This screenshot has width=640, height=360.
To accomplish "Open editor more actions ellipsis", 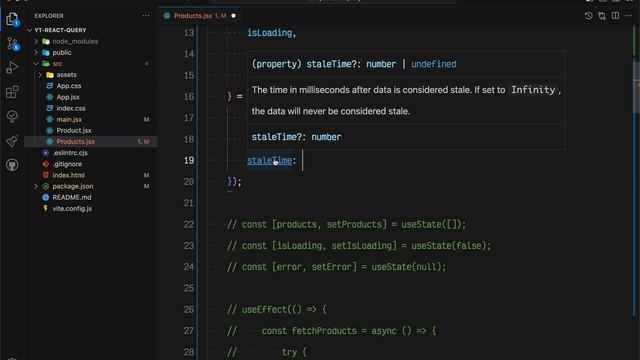I will (629, 16).
